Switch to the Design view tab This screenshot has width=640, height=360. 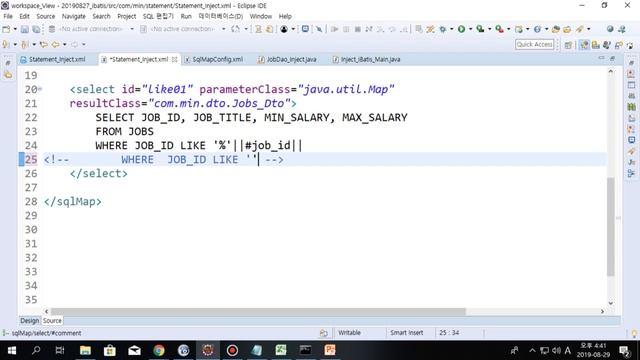tap(30, 321)
